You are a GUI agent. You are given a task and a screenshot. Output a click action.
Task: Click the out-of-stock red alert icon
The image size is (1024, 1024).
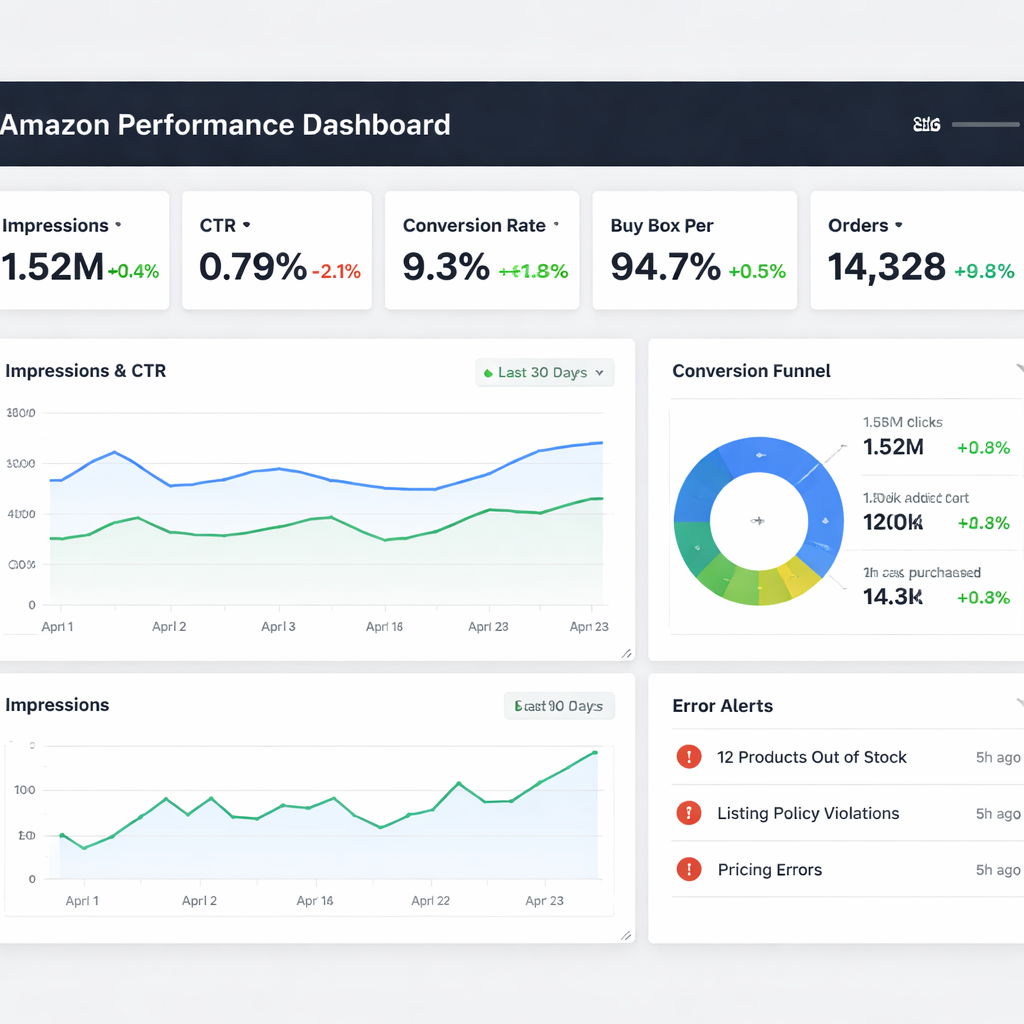pyautogui.click(x=688, y=757)
